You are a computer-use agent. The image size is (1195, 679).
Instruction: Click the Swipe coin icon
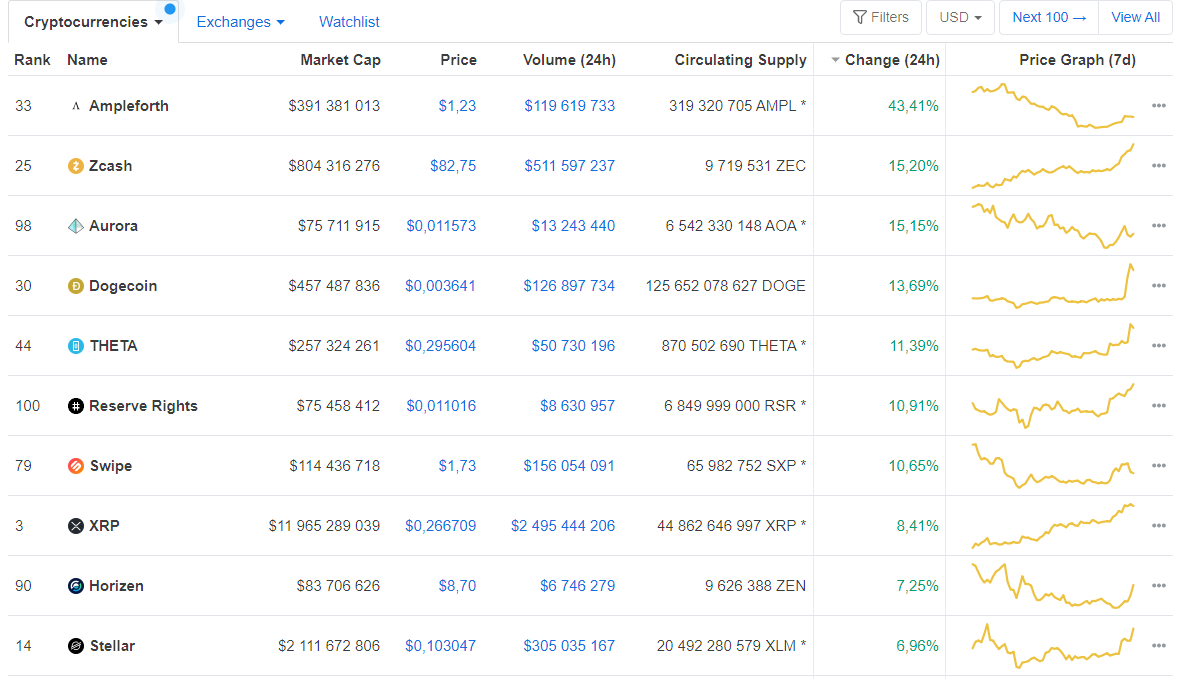(75, 466)
